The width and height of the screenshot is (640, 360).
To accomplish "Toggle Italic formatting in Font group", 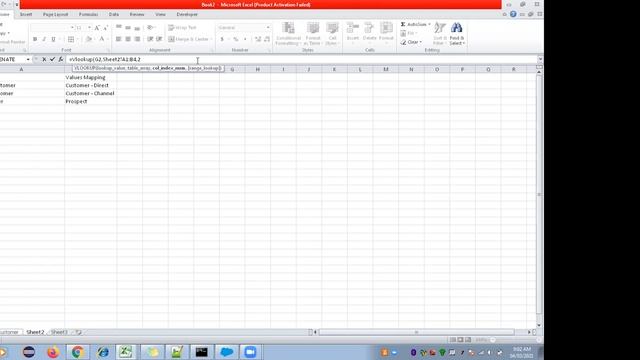I will [44, 39].
